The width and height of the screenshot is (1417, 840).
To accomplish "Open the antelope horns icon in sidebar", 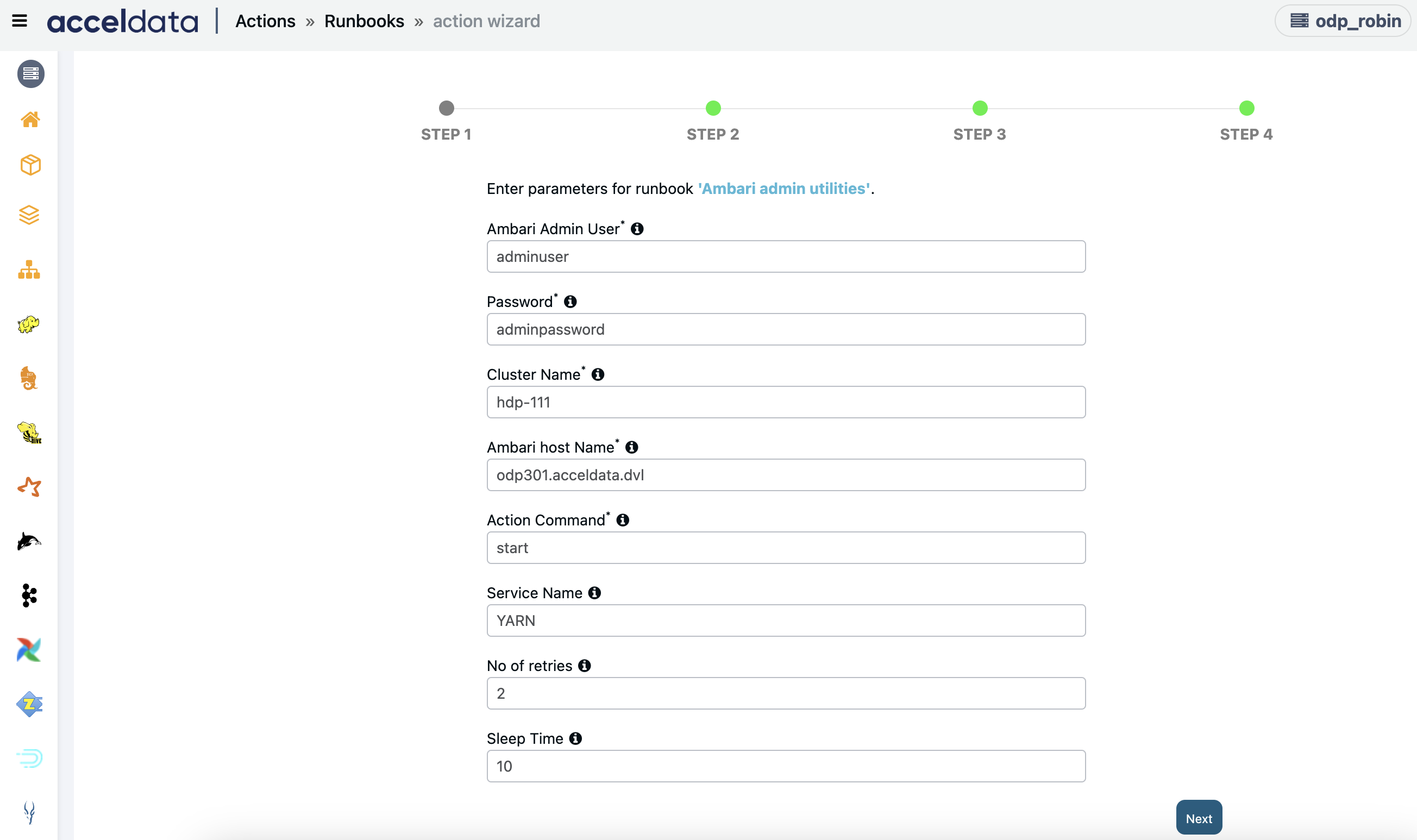I will point(29,813).
